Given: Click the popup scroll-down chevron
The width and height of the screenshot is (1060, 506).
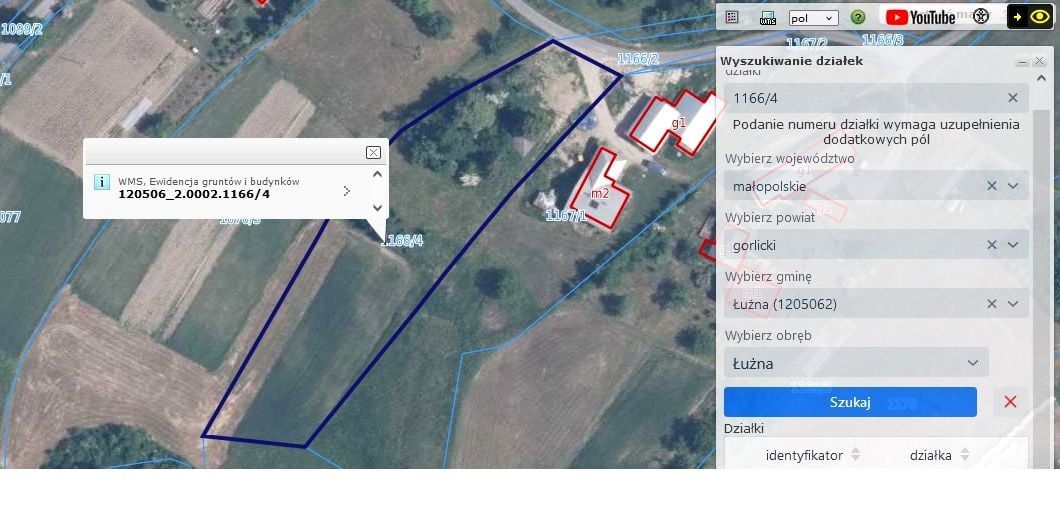Looking at the screenshot, I should pos(377,208).
